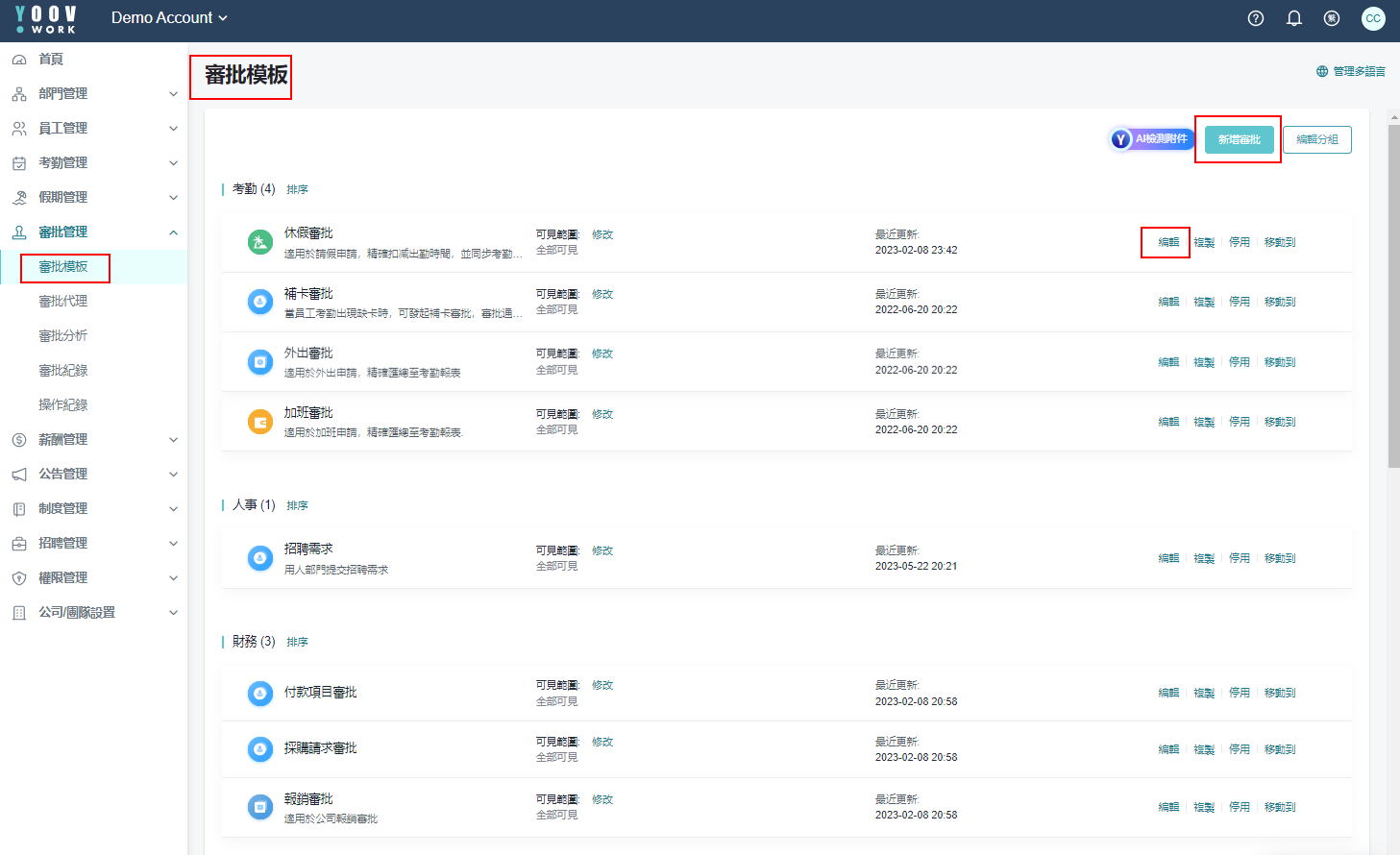The image size is (1400, 855).
Task: Disable the 補卡審批 template via 停用
Action: (1240, 302)
